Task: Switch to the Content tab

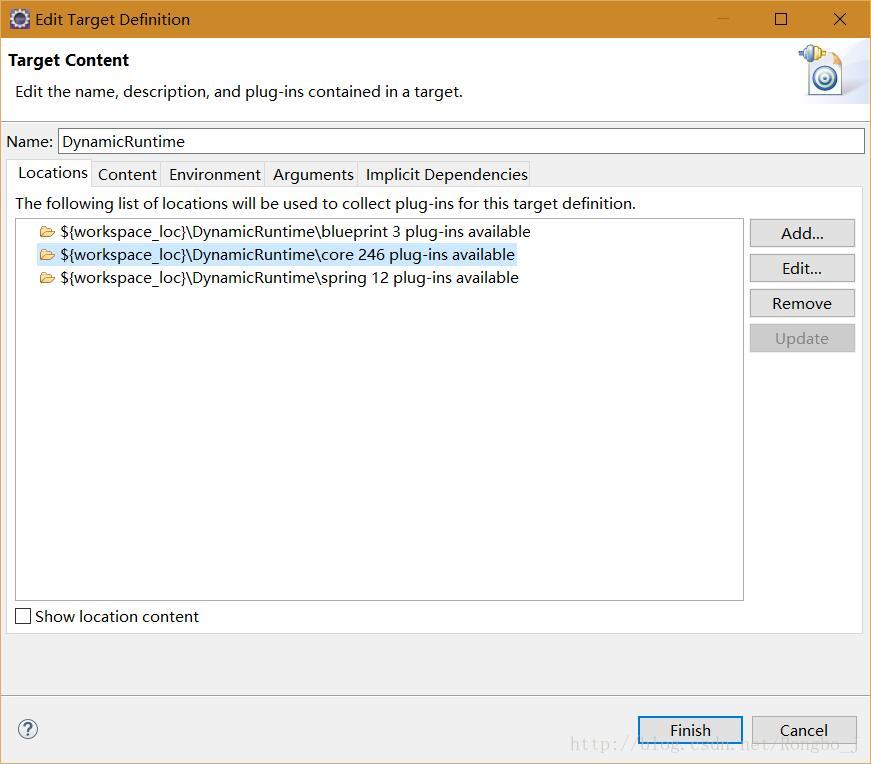Action: [127, 174]
